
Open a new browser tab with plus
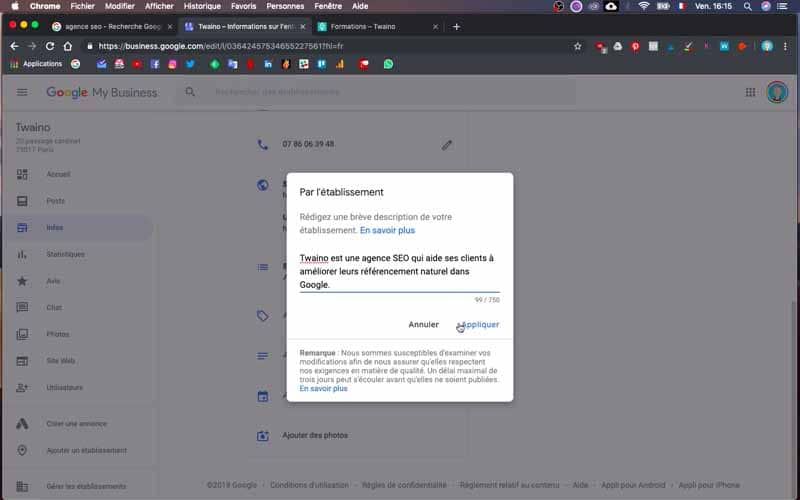click(x=456, y=27)
